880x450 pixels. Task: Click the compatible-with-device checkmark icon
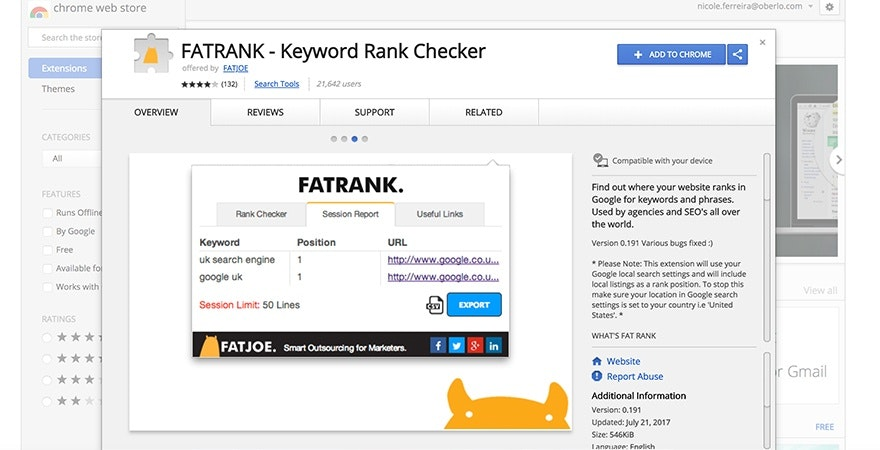pos(600,160)
